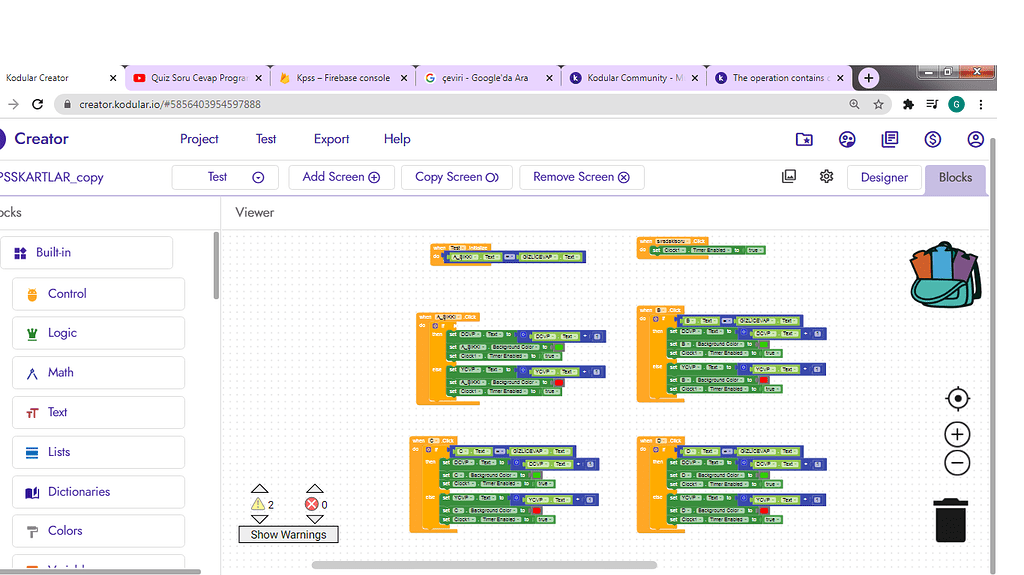Click the Add Screen button
Image resolution: width=1024 pixels, height=575 pixels.
[341, 177]
